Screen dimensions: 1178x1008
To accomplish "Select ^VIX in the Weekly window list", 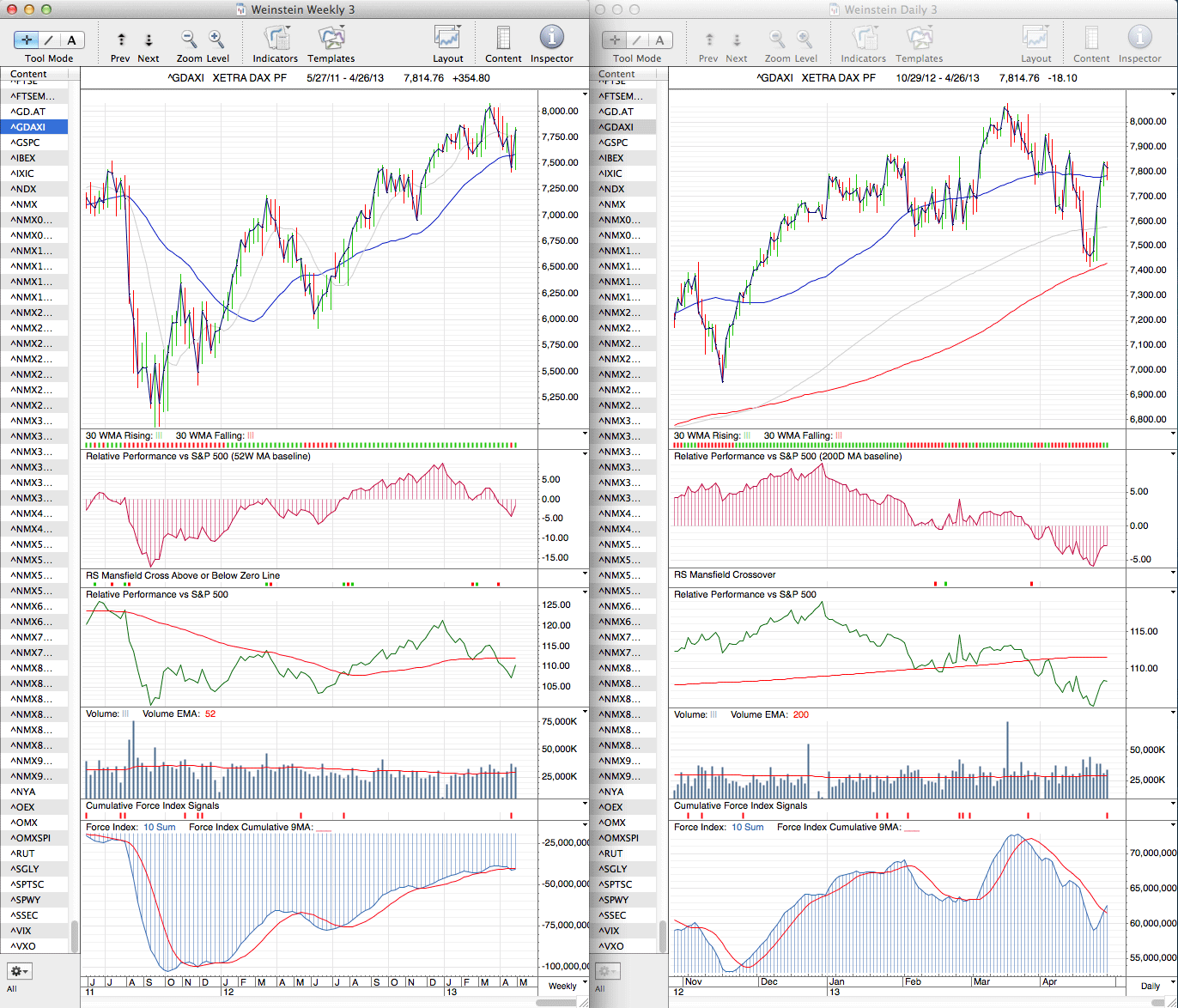I will point(34,931).
